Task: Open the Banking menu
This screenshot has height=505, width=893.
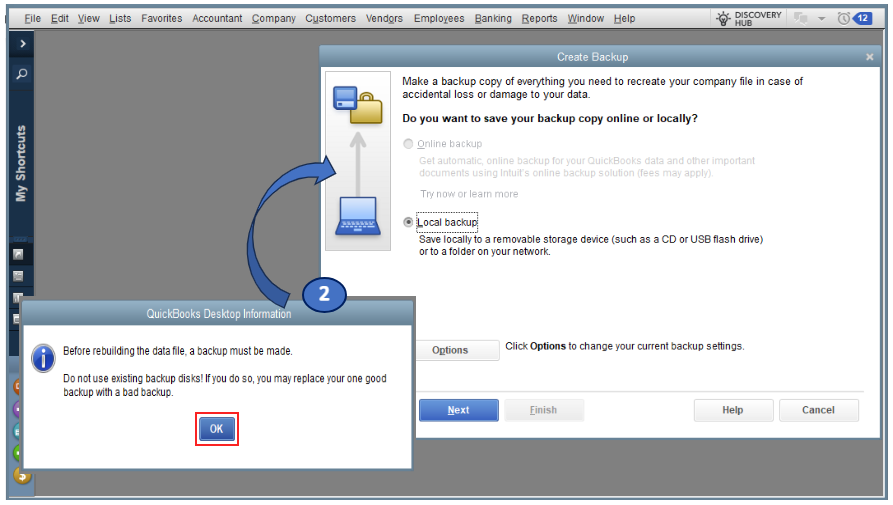Action: [493, 18]
